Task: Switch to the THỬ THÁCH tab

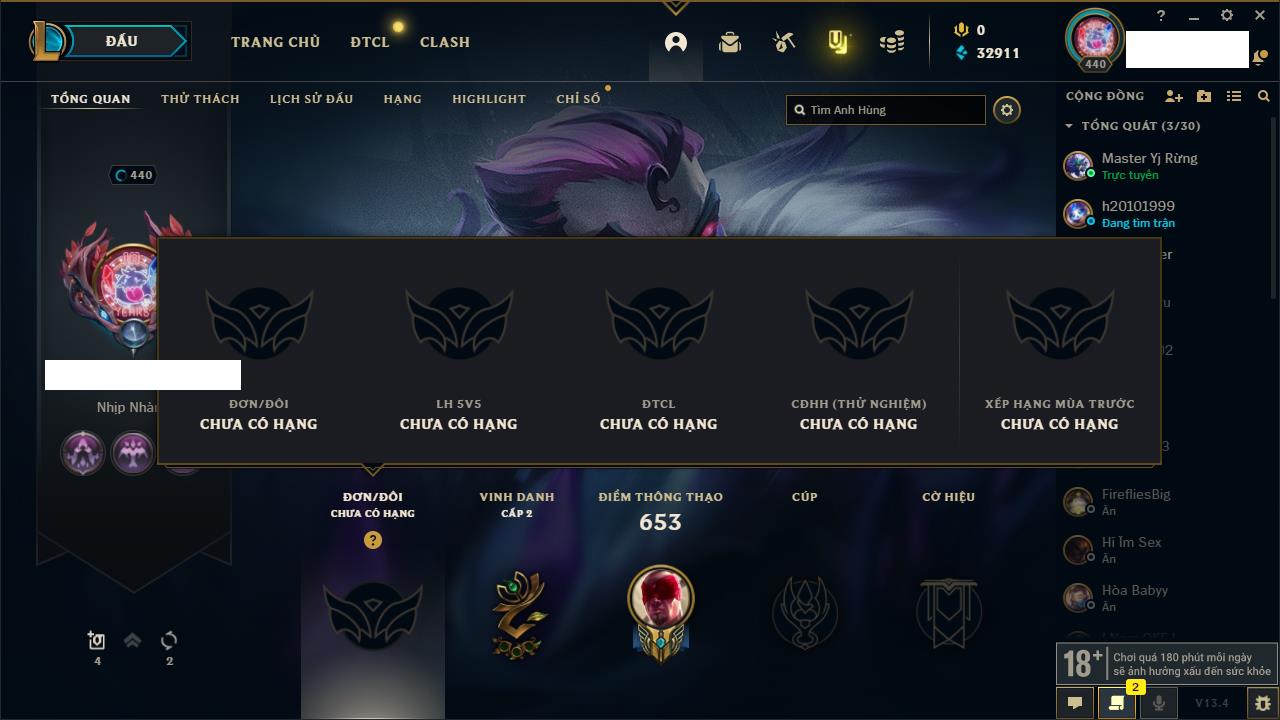Action: pos(200,99)
